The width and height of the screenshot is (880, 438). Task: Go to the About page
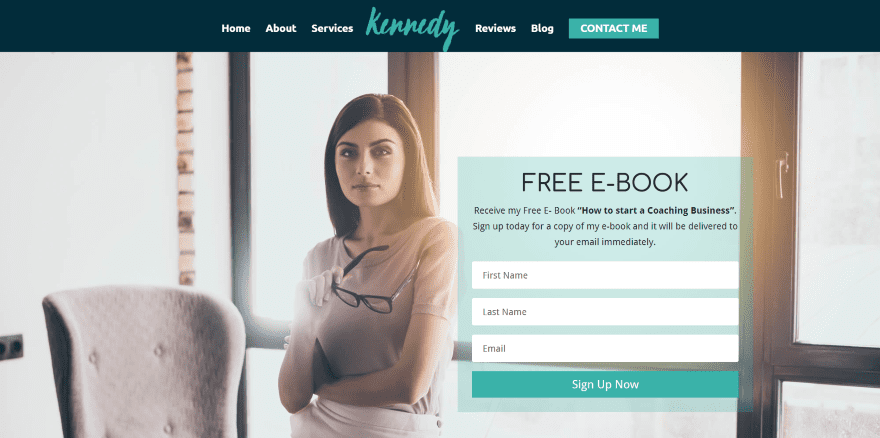click(281, 29)
